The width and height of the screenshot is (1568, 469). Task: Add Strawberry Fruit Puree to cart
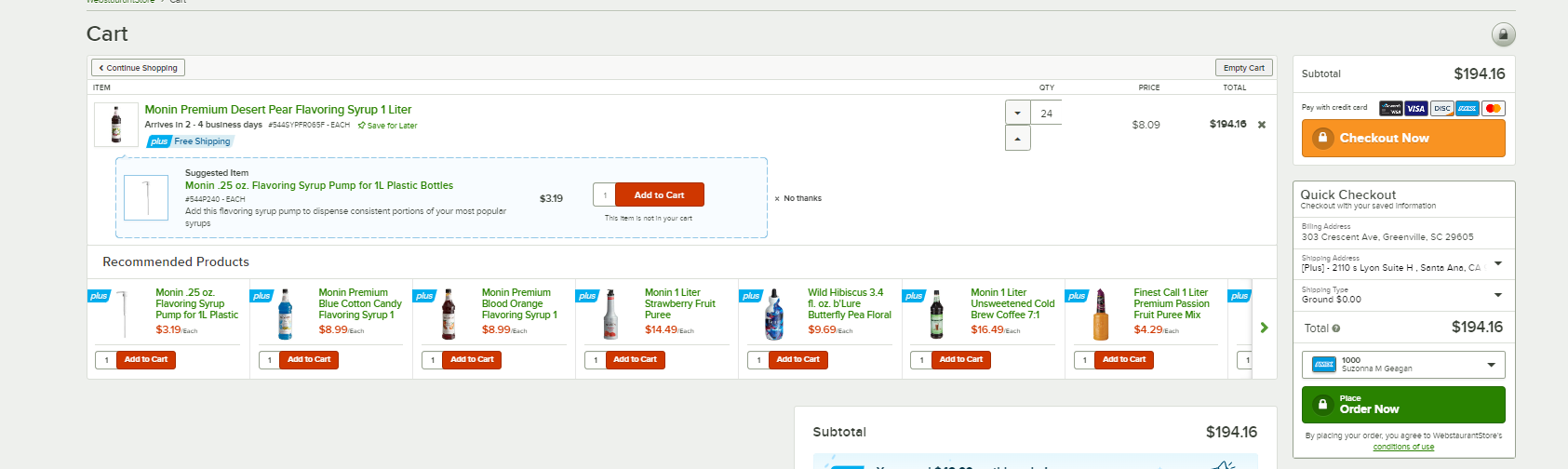pos(635,359)
